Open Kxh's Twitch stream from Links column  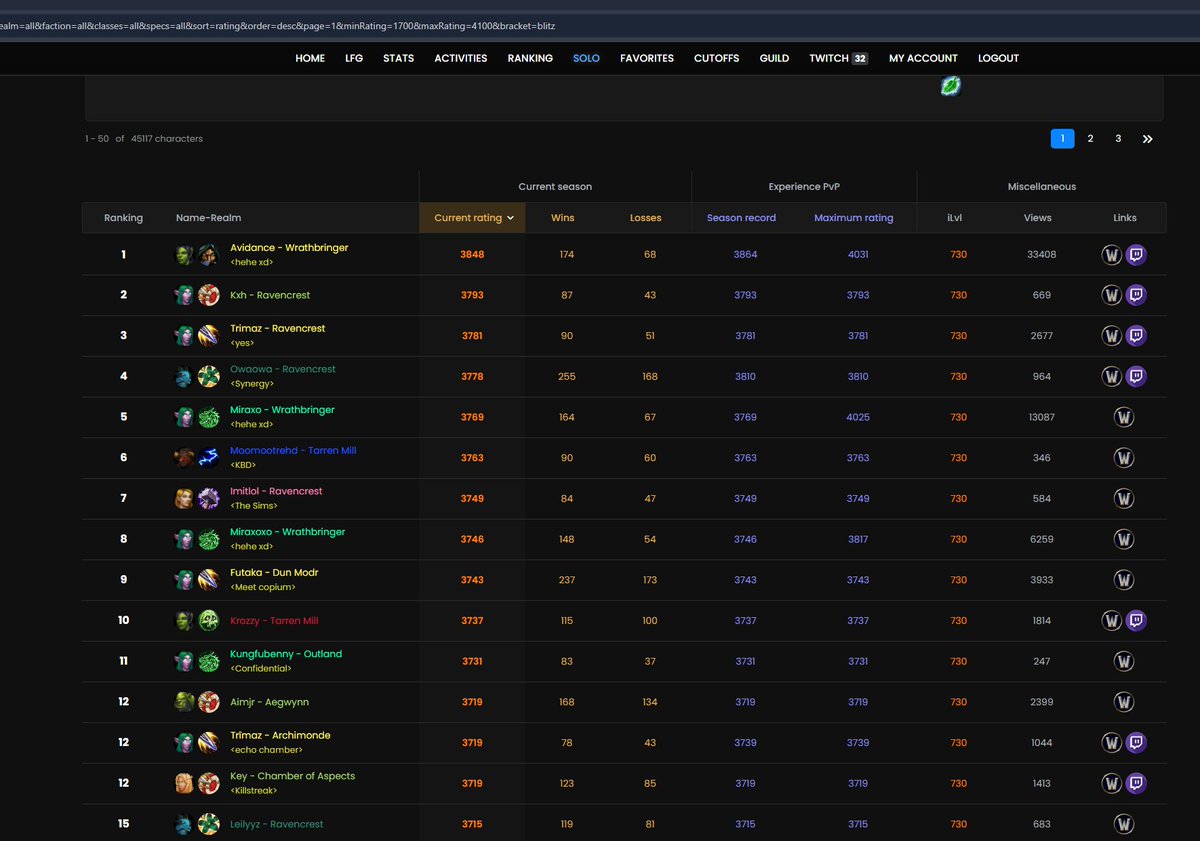coord(1136,295)
